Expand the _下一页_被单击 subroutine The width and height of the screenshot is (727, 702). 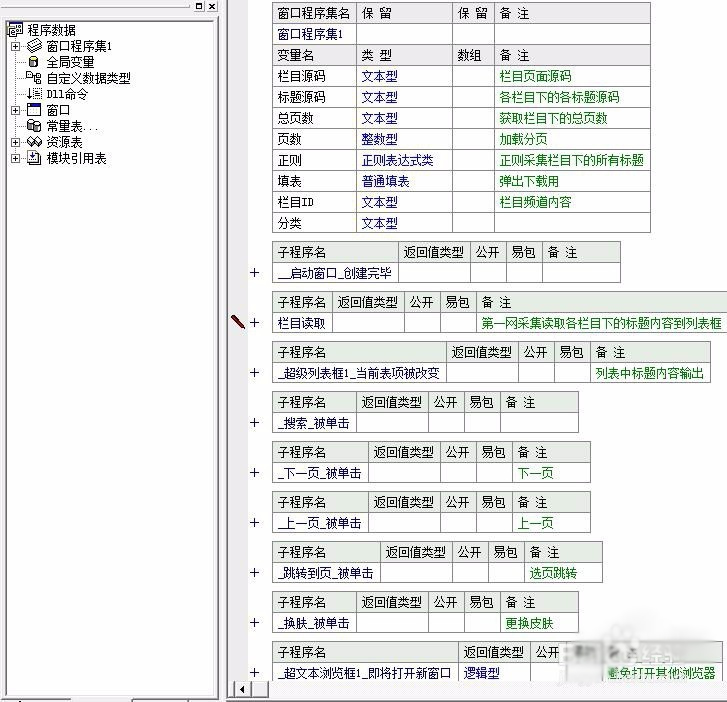(254, 473)
